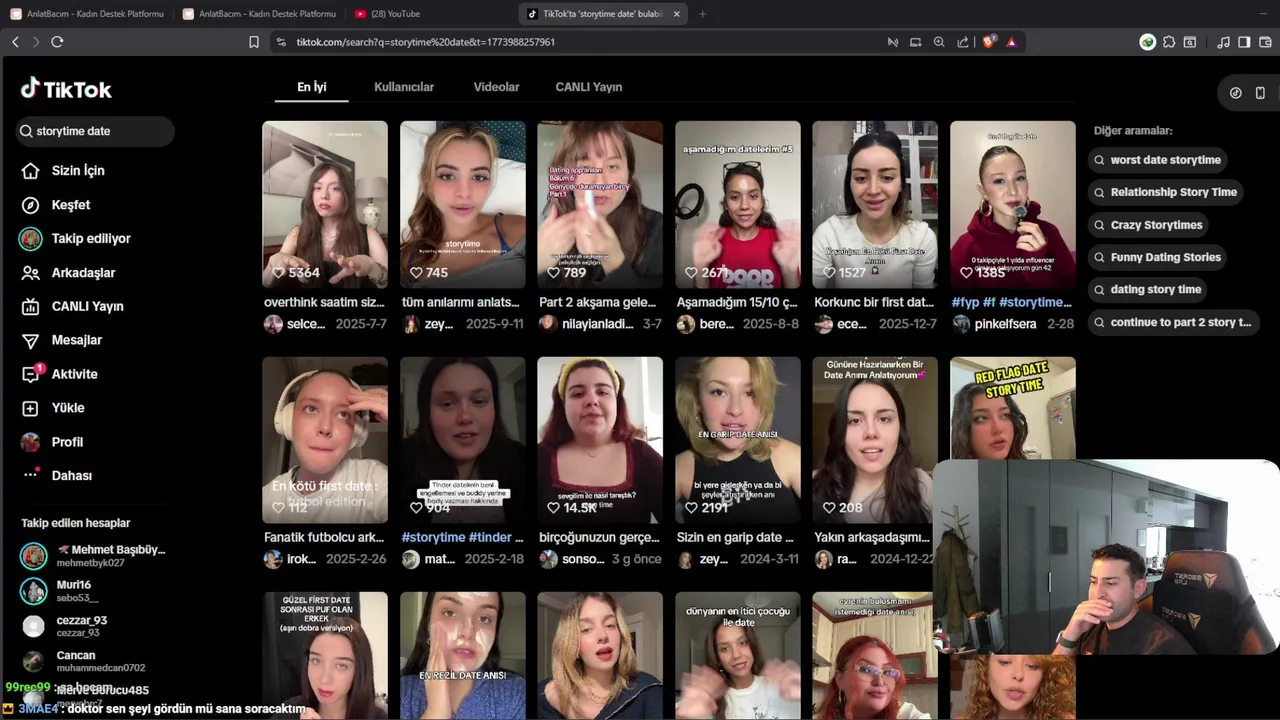Open video with 789 likes
The width and height of the screenshot is (1280, 720).
[x=600, y=205]
